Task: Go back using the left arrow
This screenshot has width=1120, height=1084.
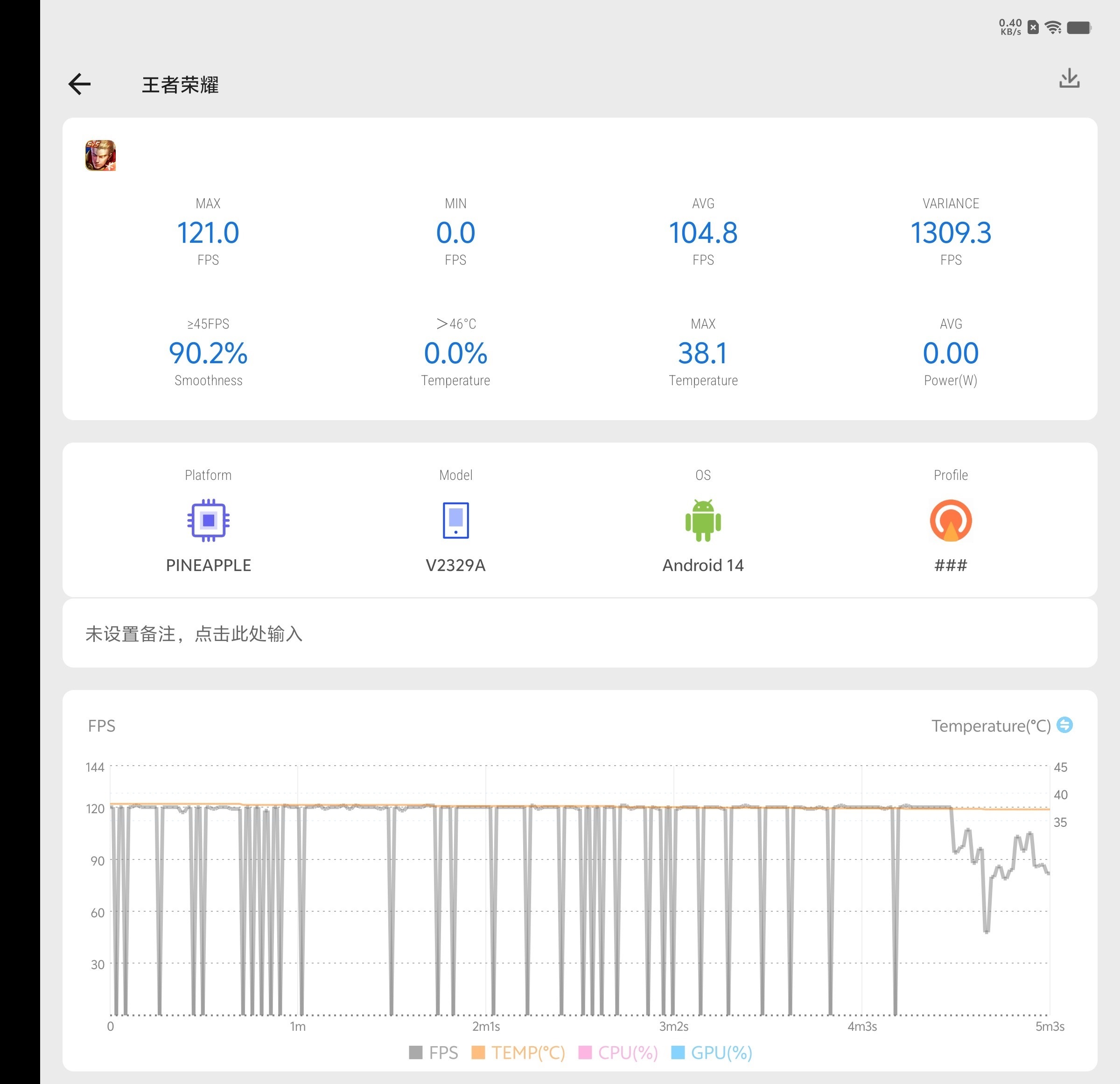Action: tap(79, 84)
